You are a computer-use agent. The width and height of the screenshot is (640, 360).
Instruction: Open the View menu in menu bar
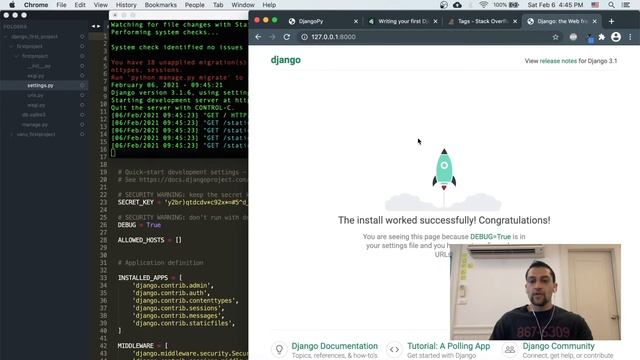[x=100, y=5]
